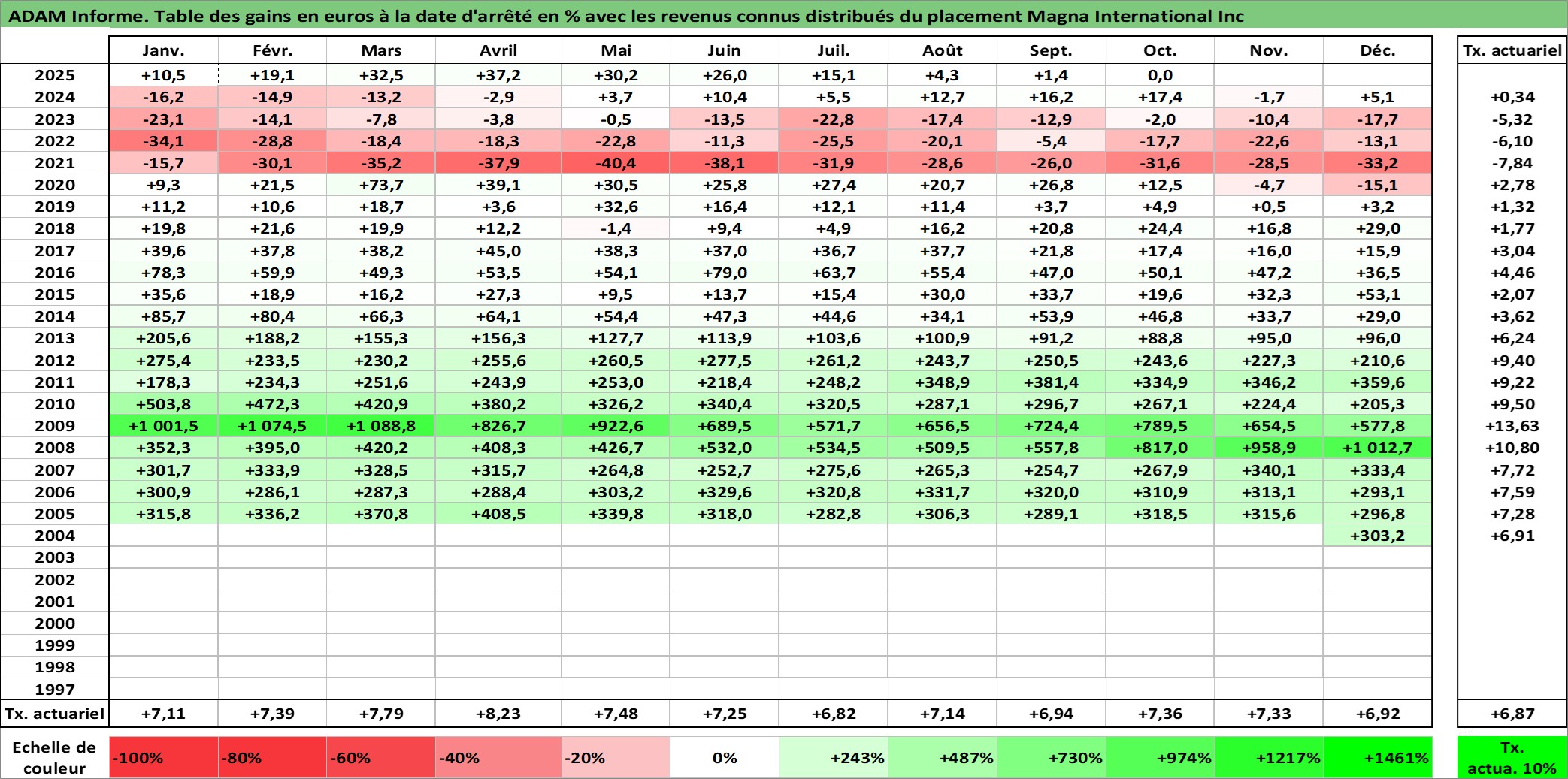Screen dimensions: 1568x779
Task: Select the Avril column header
Action: (498, 50)
